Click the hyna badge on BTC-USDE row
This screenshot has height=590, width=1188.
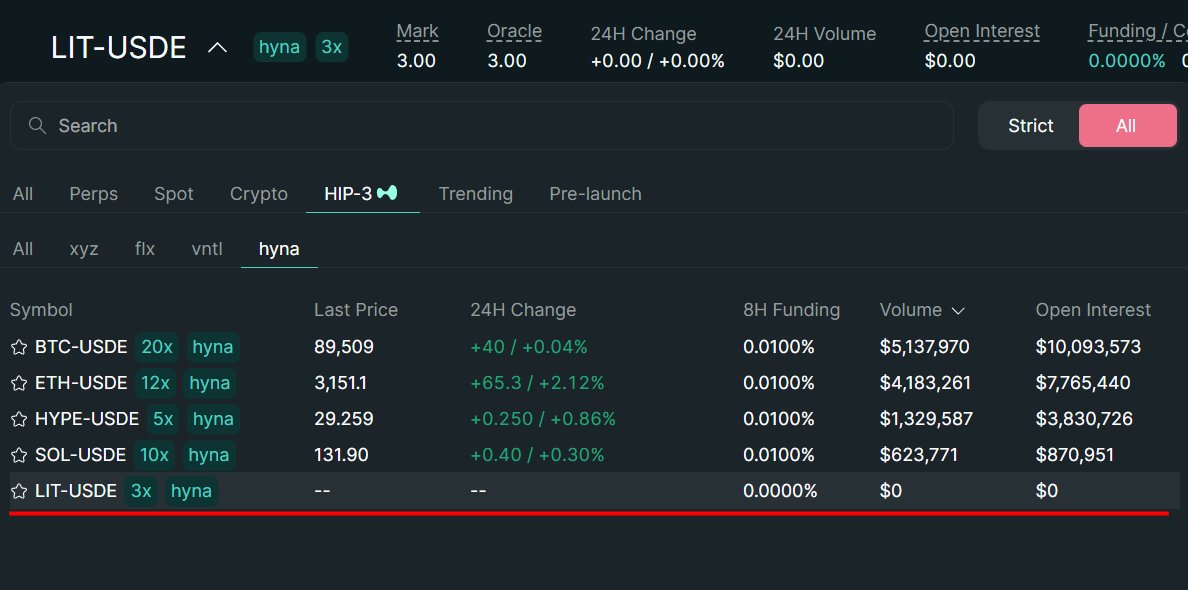[213, 348]
